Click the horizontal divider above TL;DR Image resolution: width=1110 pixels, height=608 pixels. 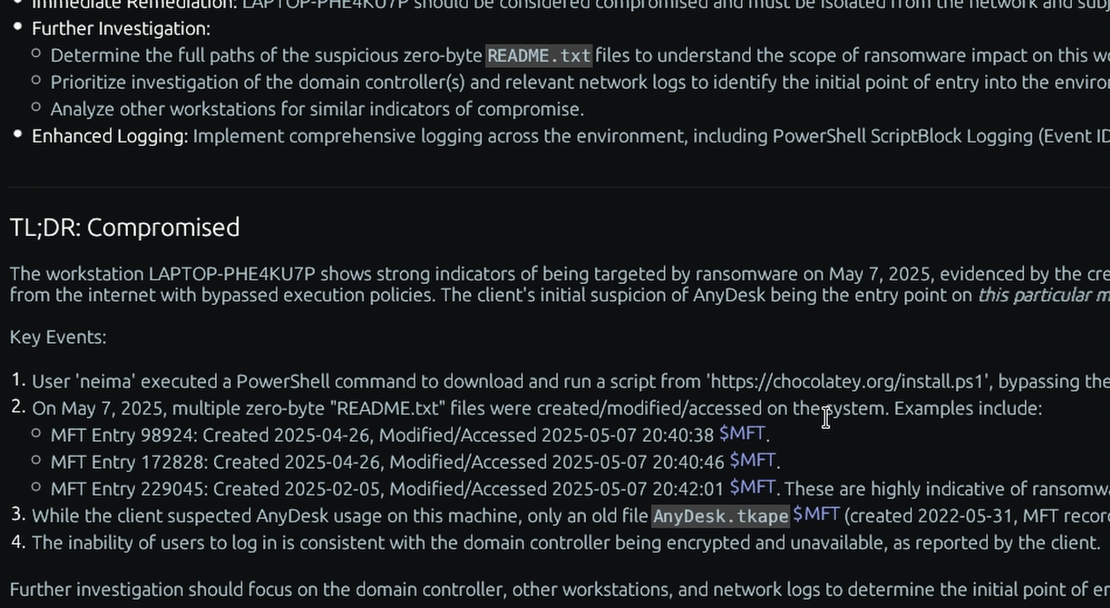(559, 187)
